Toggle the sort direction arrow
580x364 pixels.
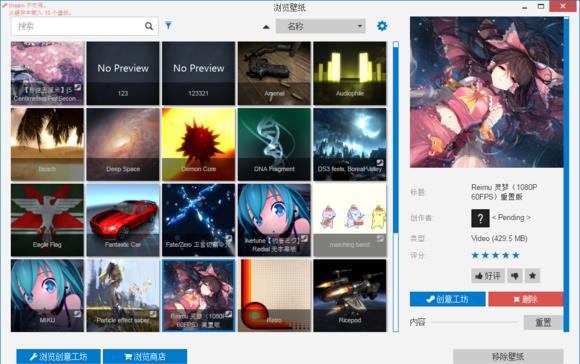266,27
